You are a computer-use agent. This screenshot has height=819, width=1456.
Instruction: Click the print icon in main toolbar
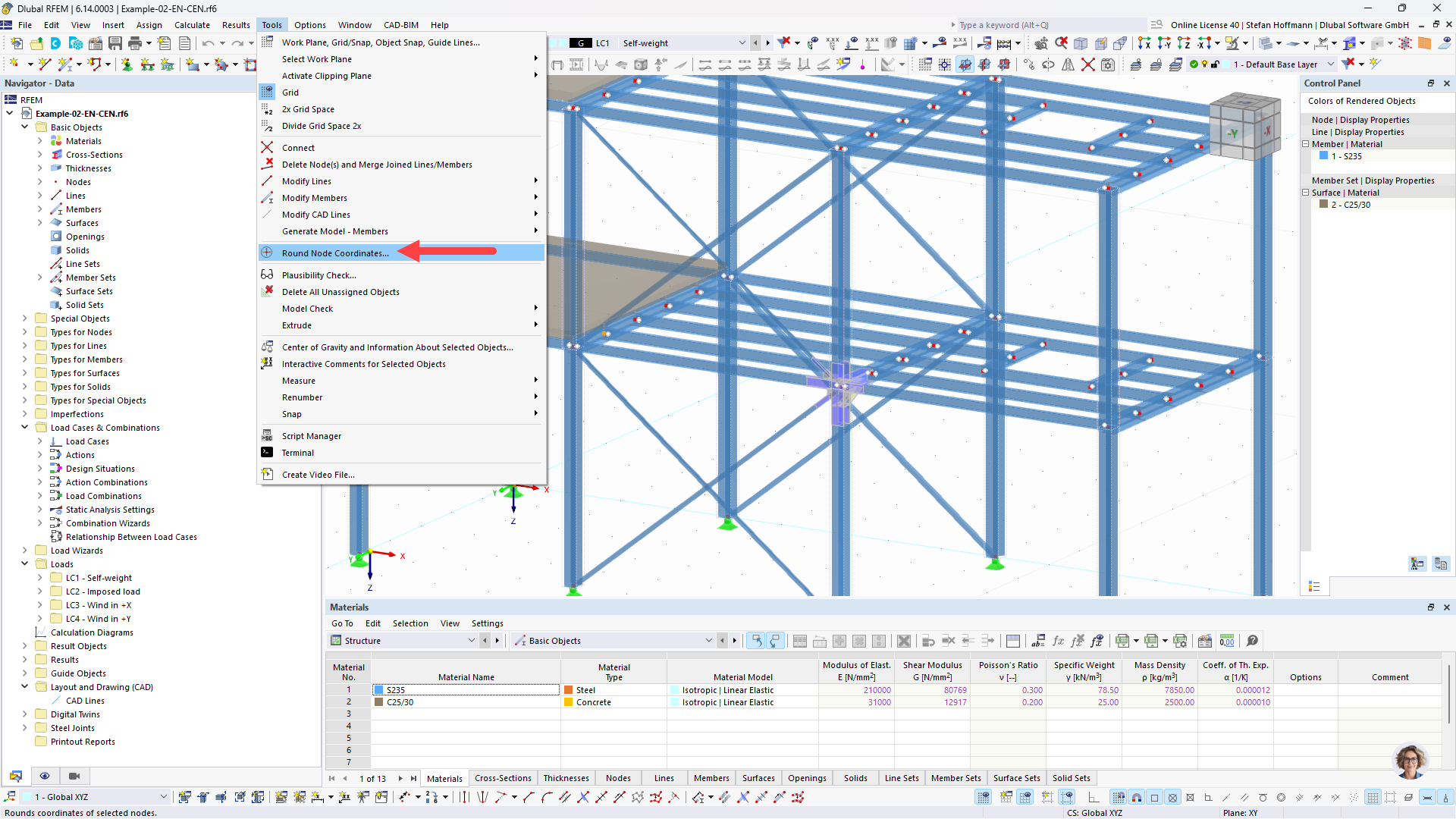135,43
